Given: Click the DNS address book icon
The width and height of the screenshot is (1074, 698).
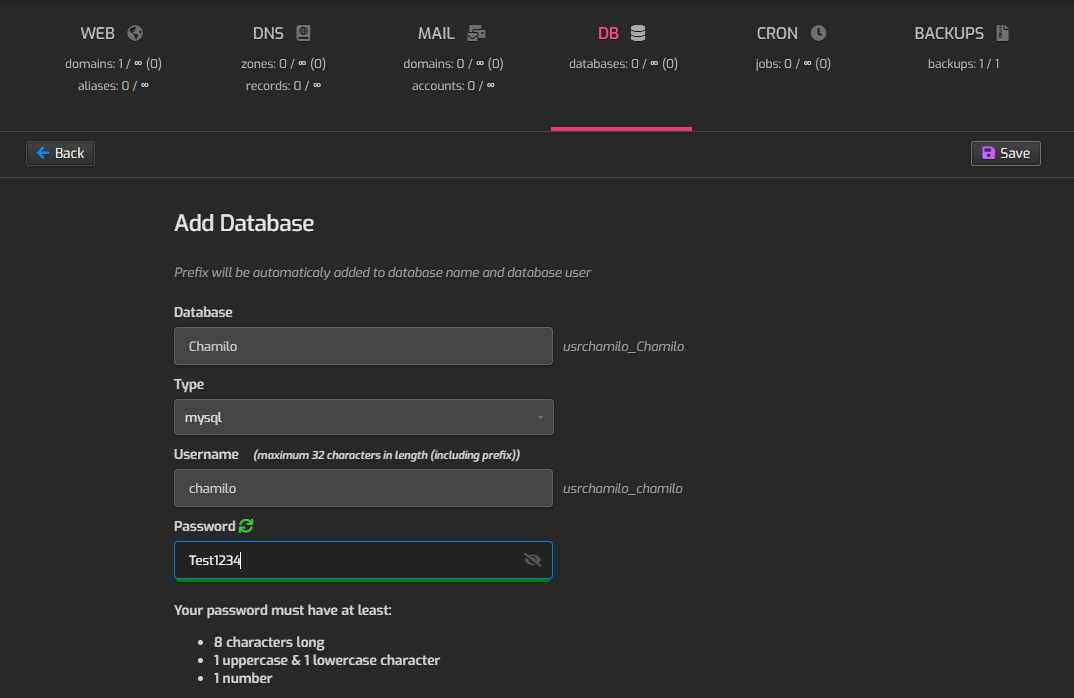Looking at the screenshot, I should point(303,33).
